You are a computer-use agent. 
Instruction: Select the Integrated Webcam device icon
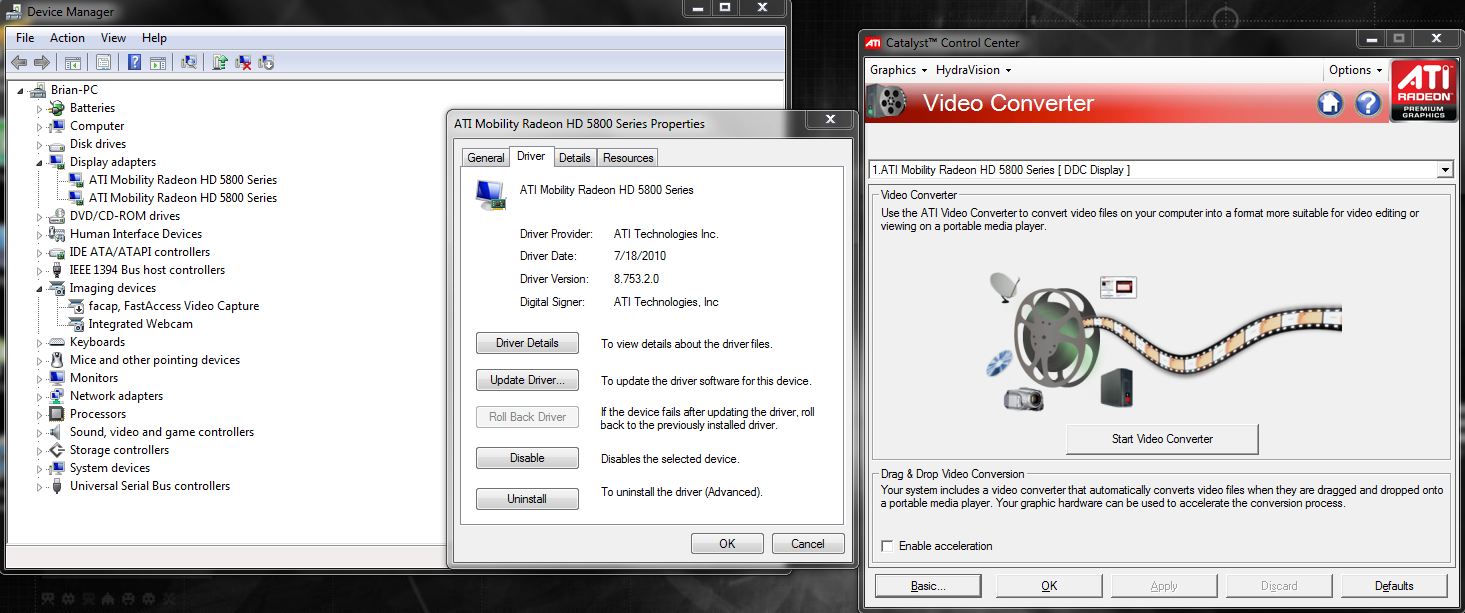tap(76, 324)
